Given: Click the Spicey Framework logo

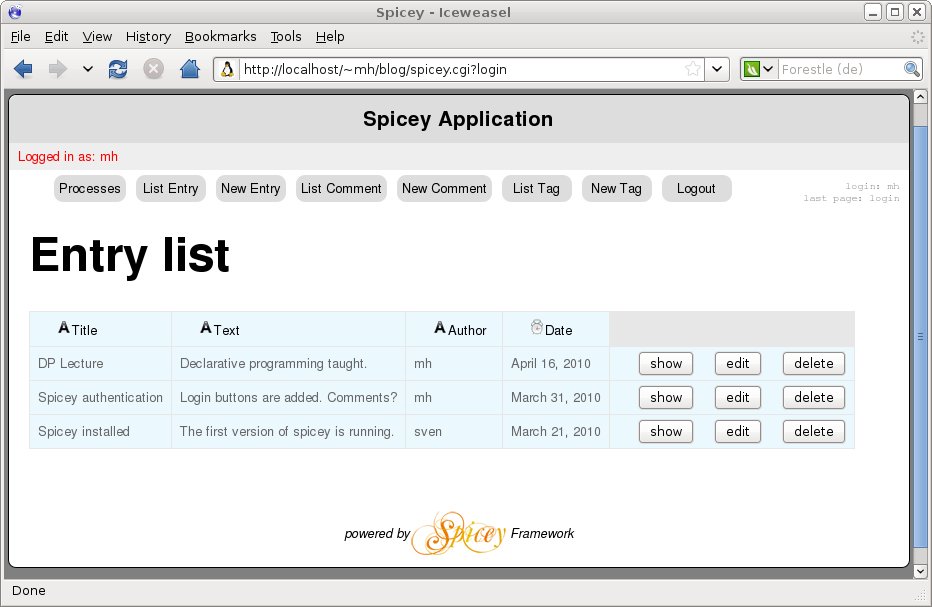Looking at the screenshot, I should pyautogui.click(x=459, y=533).
